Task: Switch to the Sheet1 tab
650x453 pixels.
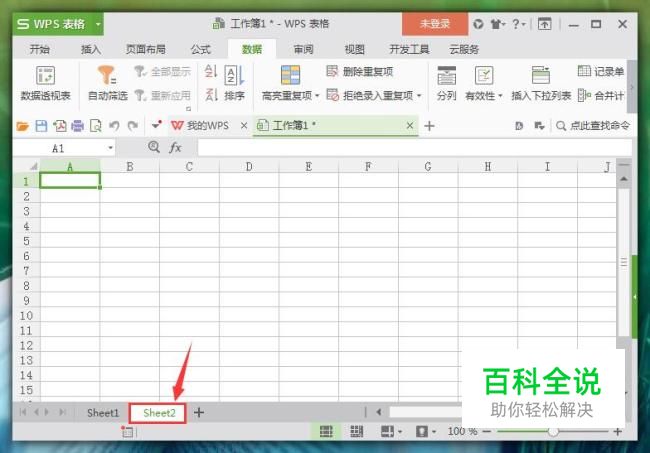Action: pyautogui.click(x=103, y=413)
